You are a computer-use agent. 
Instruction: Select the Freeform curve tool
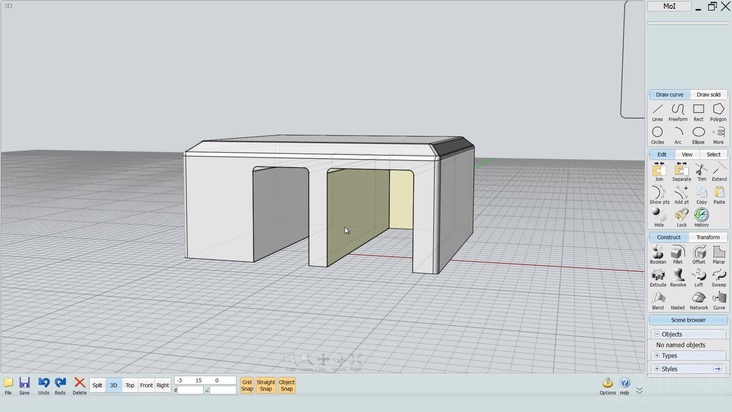click(678, 112)
